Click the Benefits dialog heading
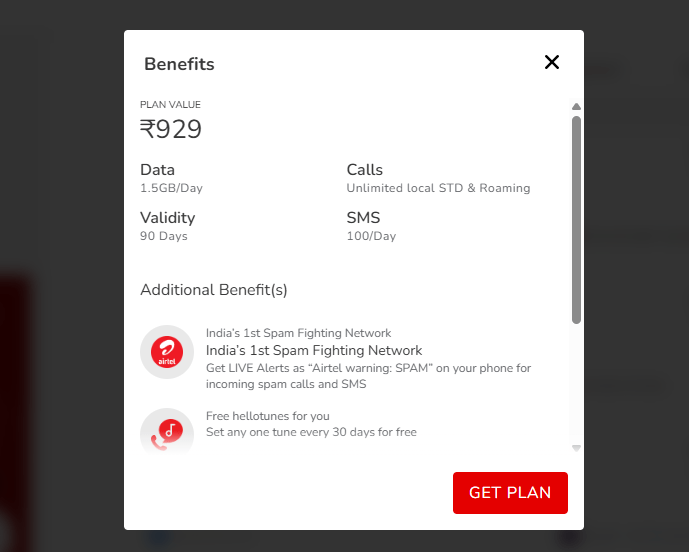This screenshot has height=552, width=689. 179,64
